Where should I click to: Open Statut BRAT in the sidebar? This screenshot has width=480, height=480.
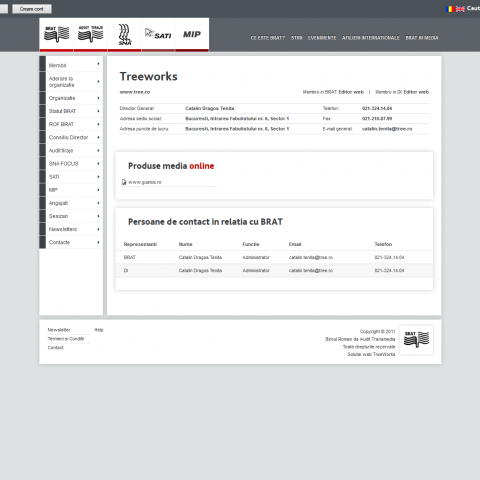coord(62,111)
